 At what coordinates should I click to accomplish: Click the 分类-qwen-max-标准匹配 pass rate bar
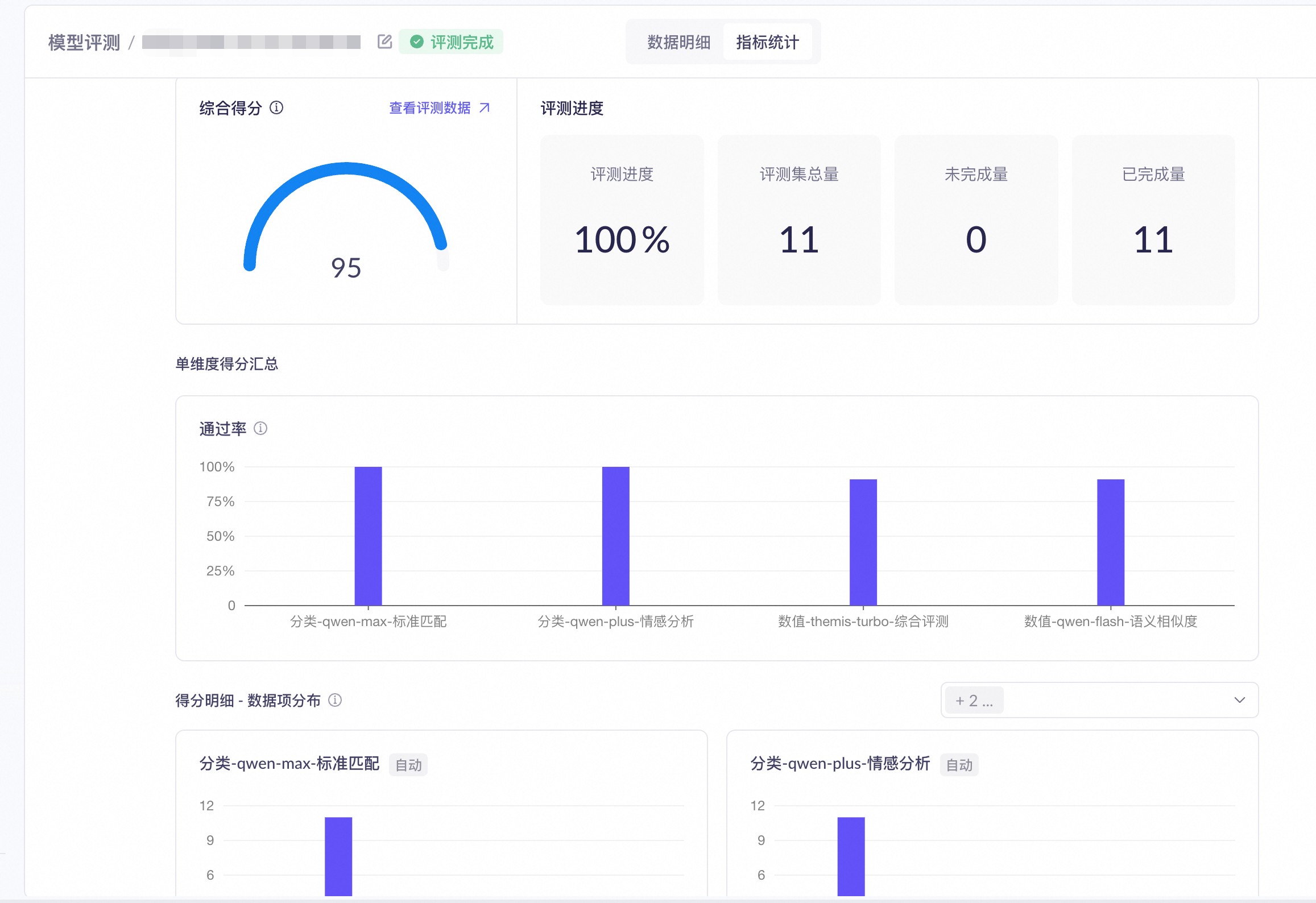coord(368,536)
